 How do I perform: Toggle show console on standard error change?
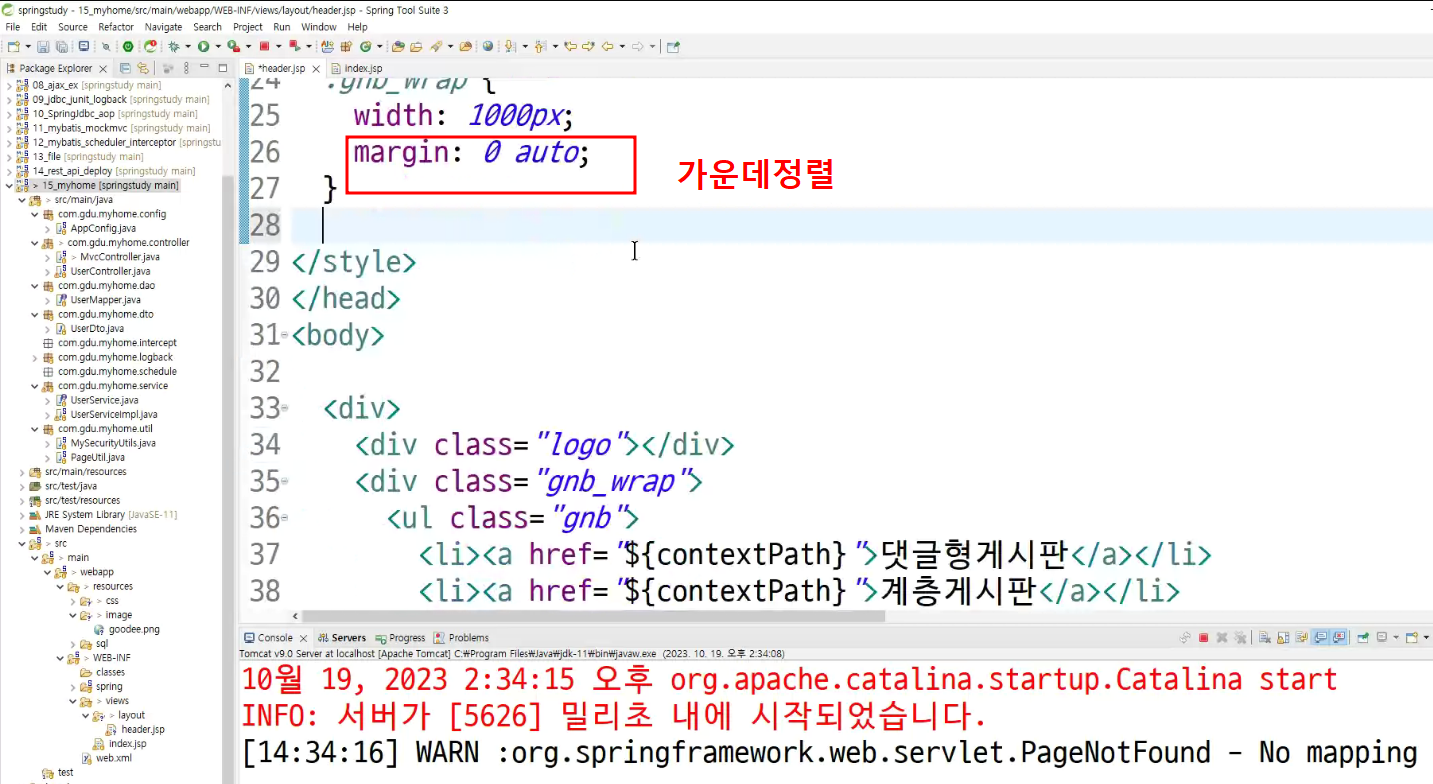pyautogui.click(x=1339, y=637)
